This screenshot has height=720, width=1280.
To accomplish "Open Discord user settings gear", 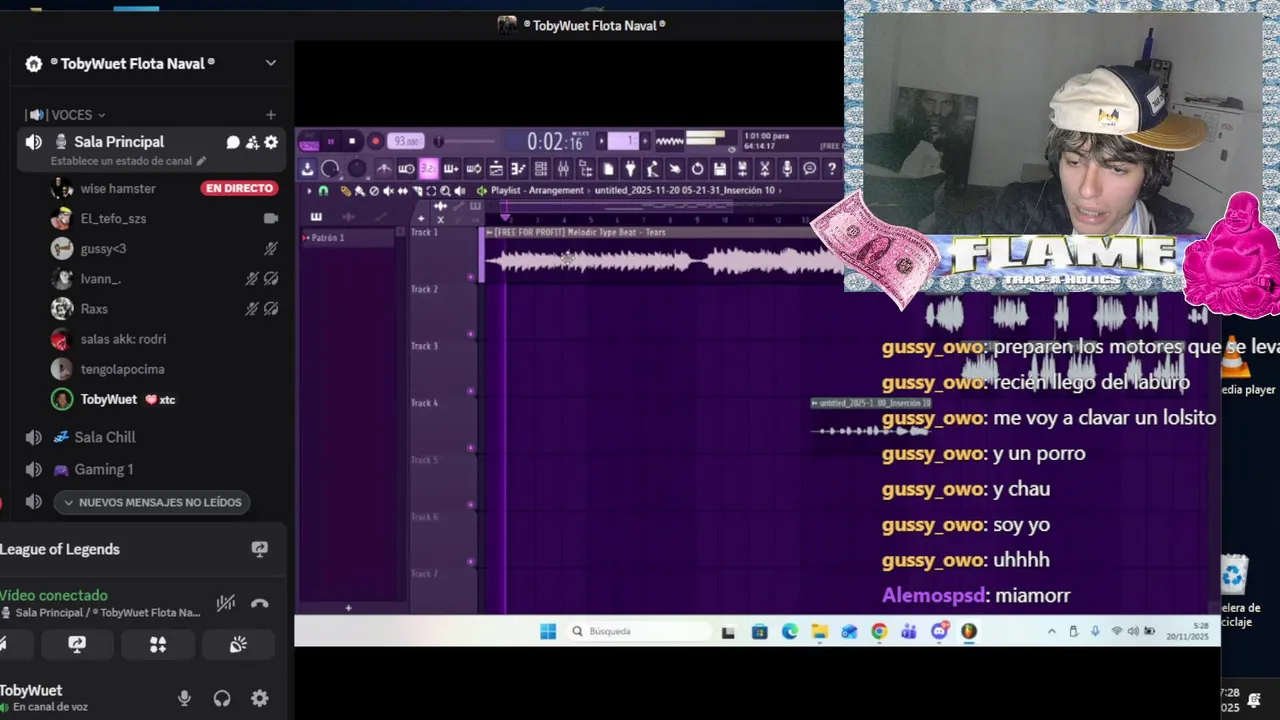I will click(x=260, y=698).
